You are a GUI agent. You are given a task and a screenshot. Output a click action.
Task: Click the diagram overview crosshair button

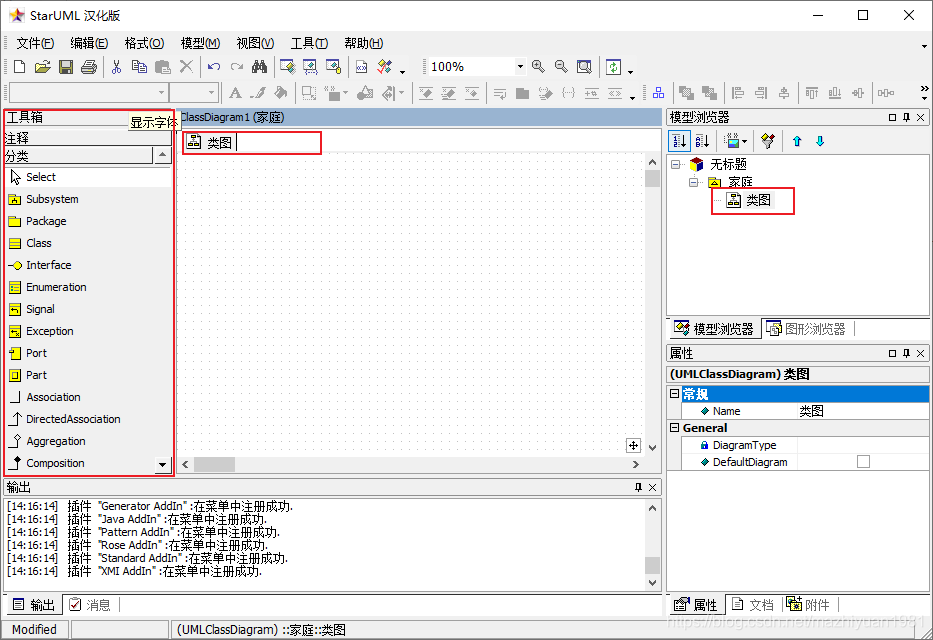pyautogui.click(x=634, y=446)
